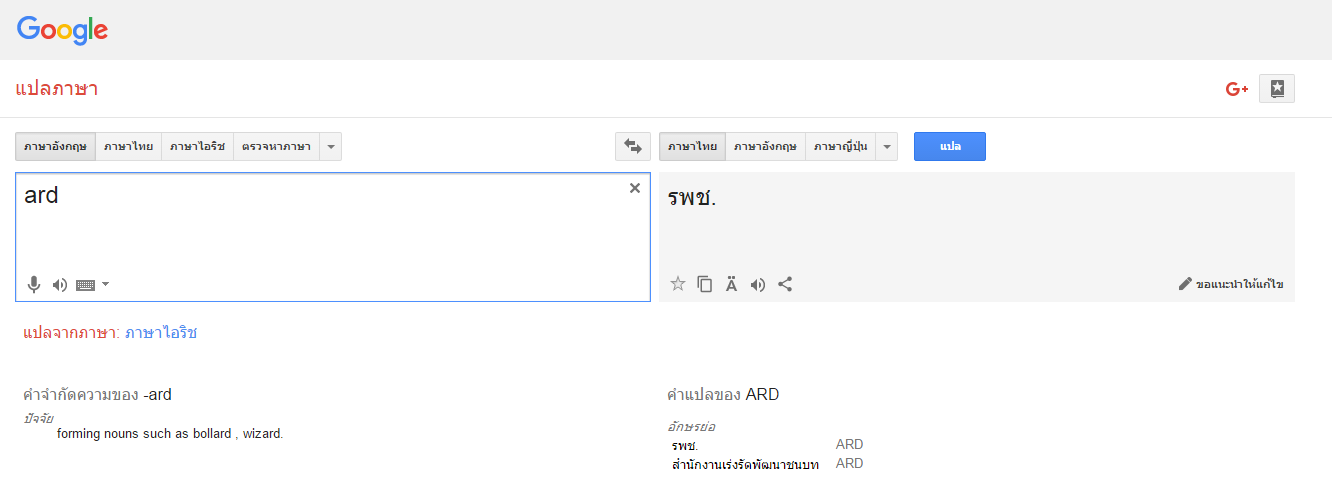Open the Google+ share icon
This screenshot has height=479, width=1332.
click(x=1237, y=89)
